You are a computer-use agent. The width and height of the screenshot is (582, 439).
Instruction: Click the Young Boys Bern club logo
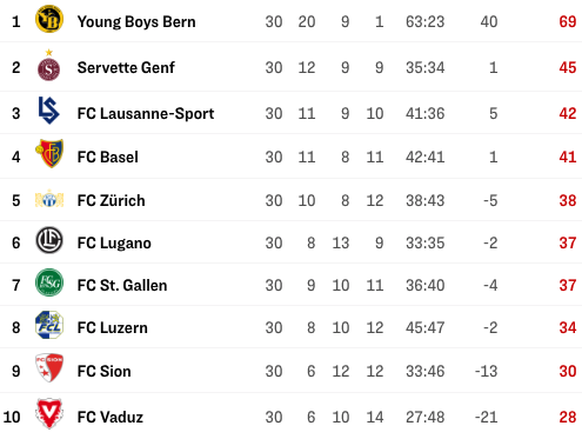click(49, 19)
